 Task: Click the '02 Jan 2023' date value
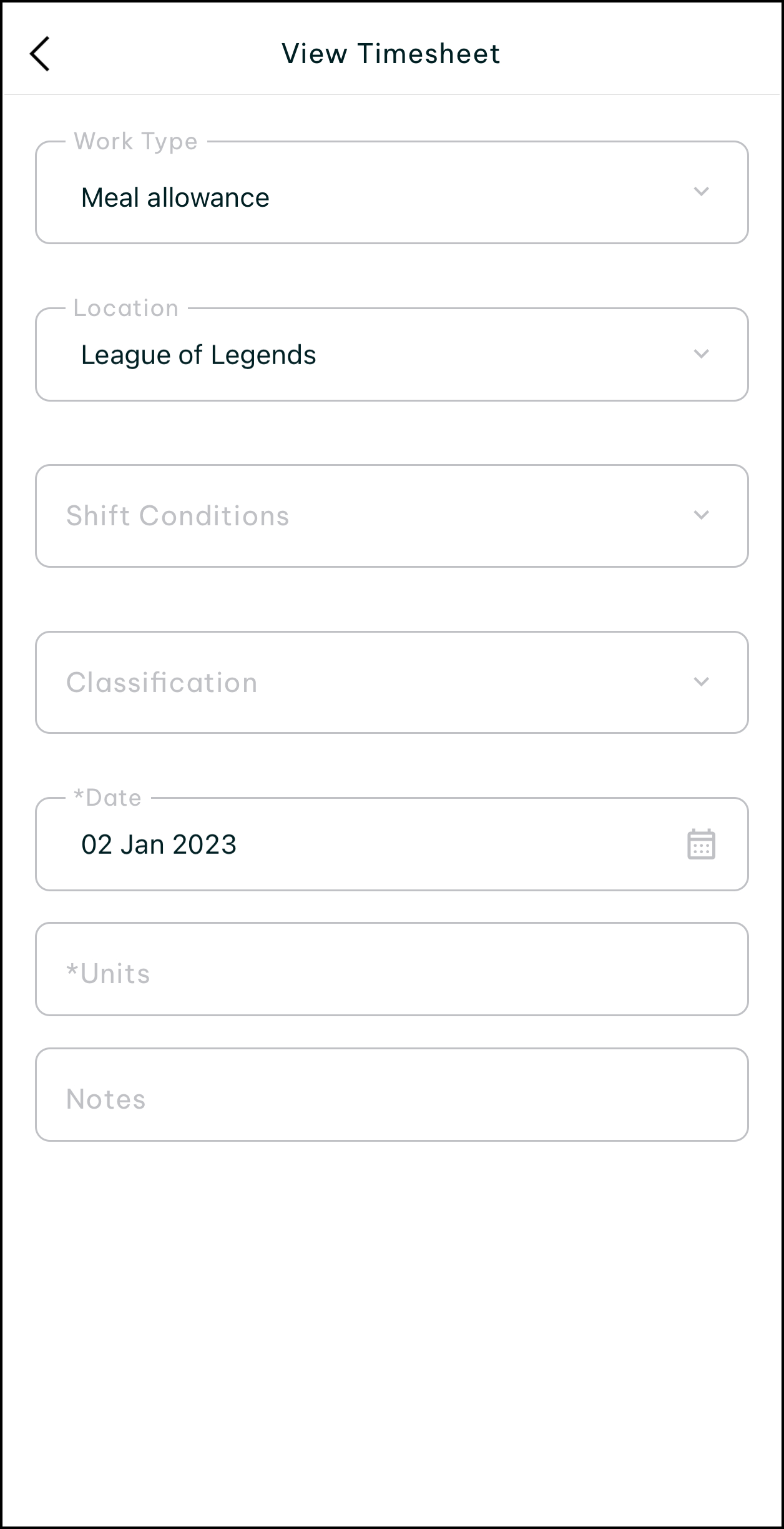coord(159,845)
